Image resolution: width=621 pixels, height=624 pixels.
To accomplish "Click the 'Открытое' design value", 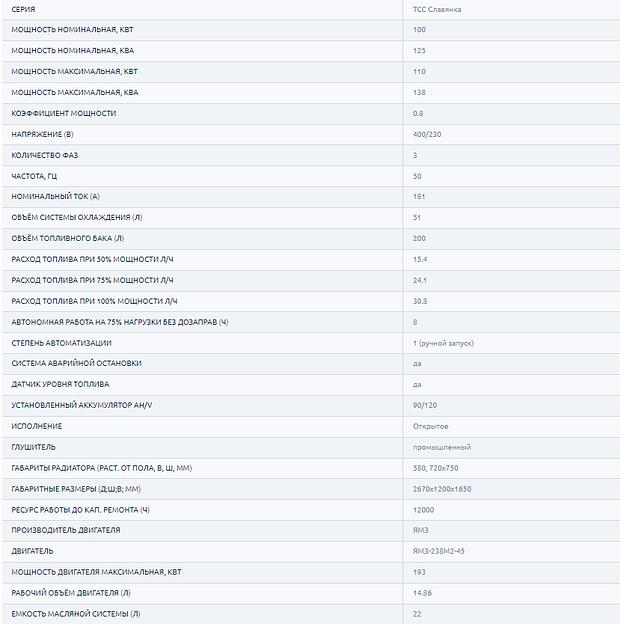I will (x=430, y=426).
